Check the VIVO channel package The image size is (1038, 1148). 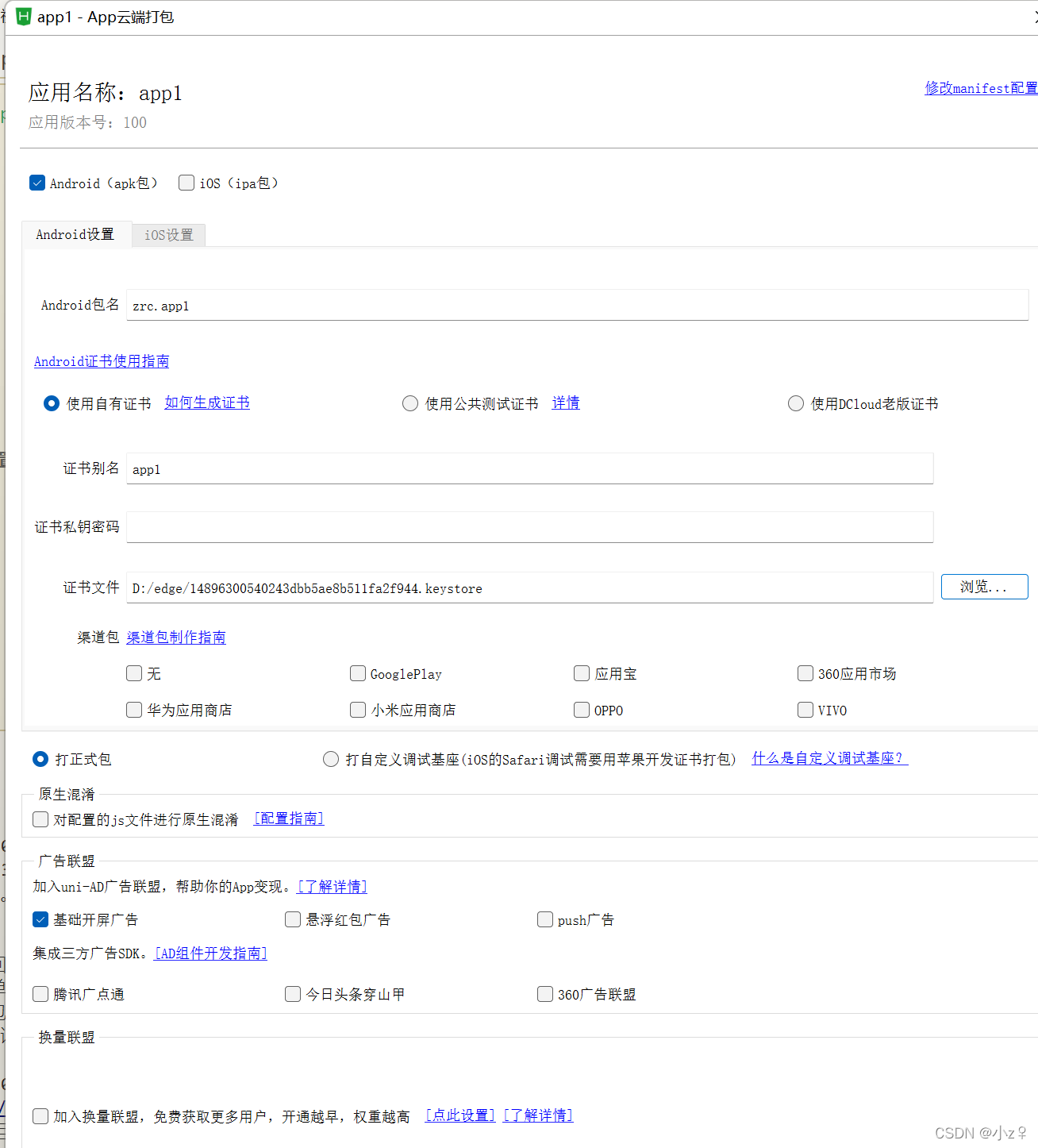[805, 710]
